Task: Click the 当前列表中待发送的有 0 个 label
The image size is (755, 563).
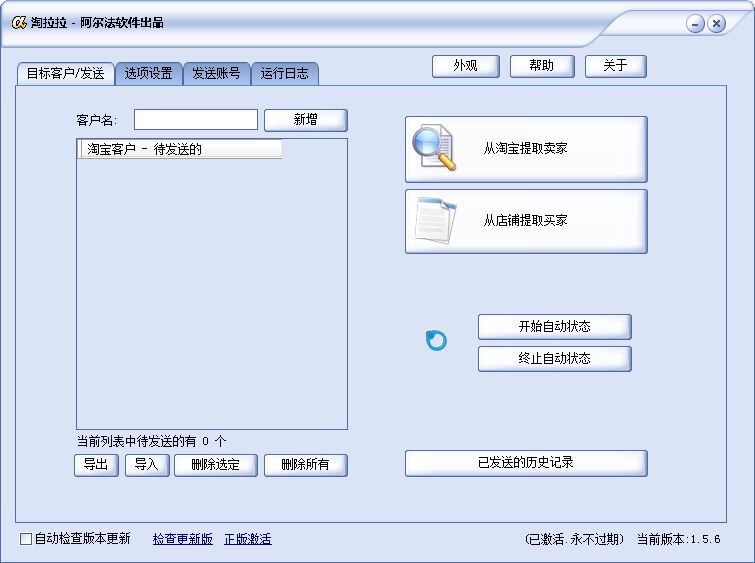Action: pos(151,441)
